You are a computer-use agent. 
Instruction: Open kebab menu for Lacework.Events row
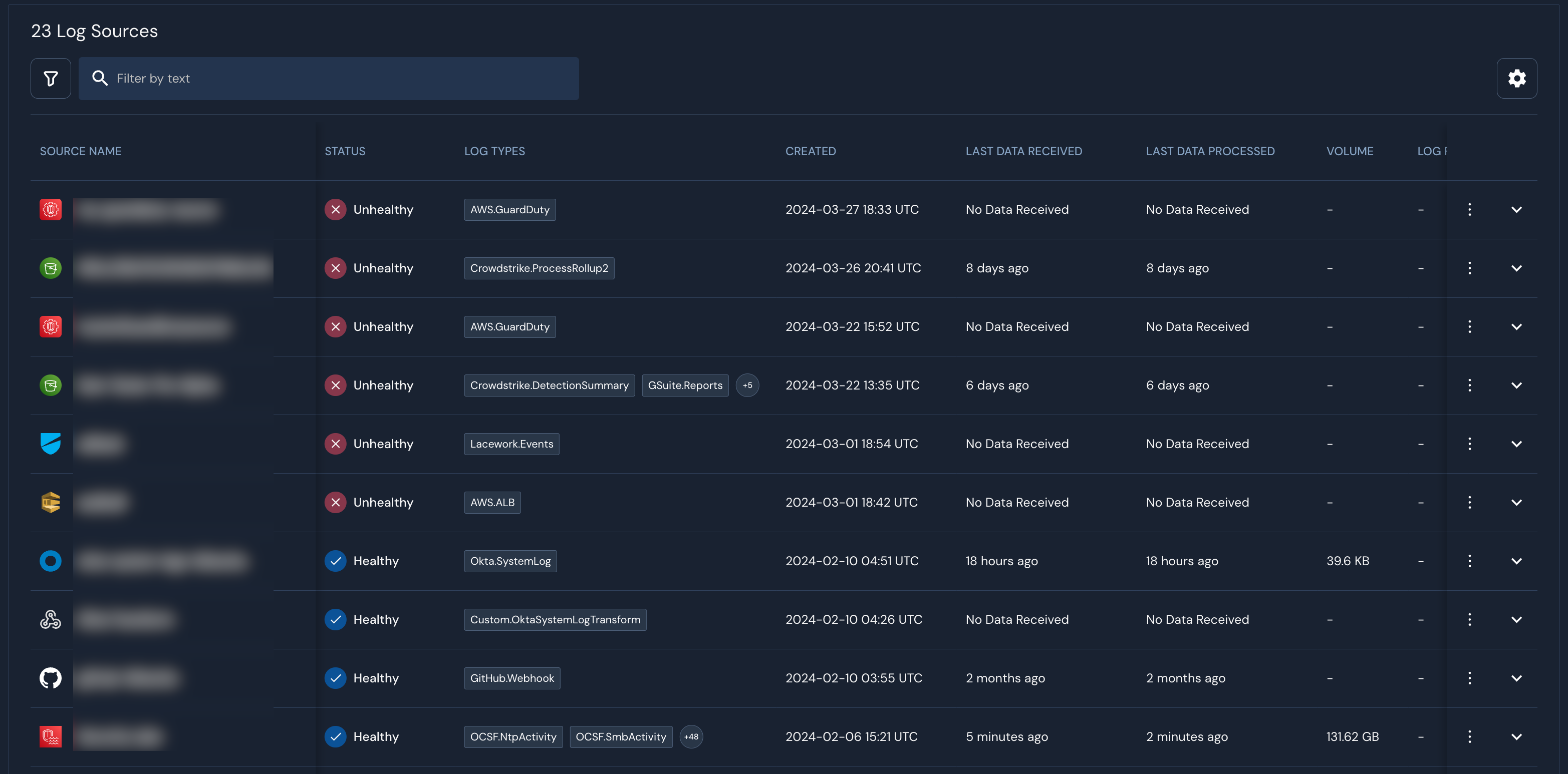(x=1469, y=444)
